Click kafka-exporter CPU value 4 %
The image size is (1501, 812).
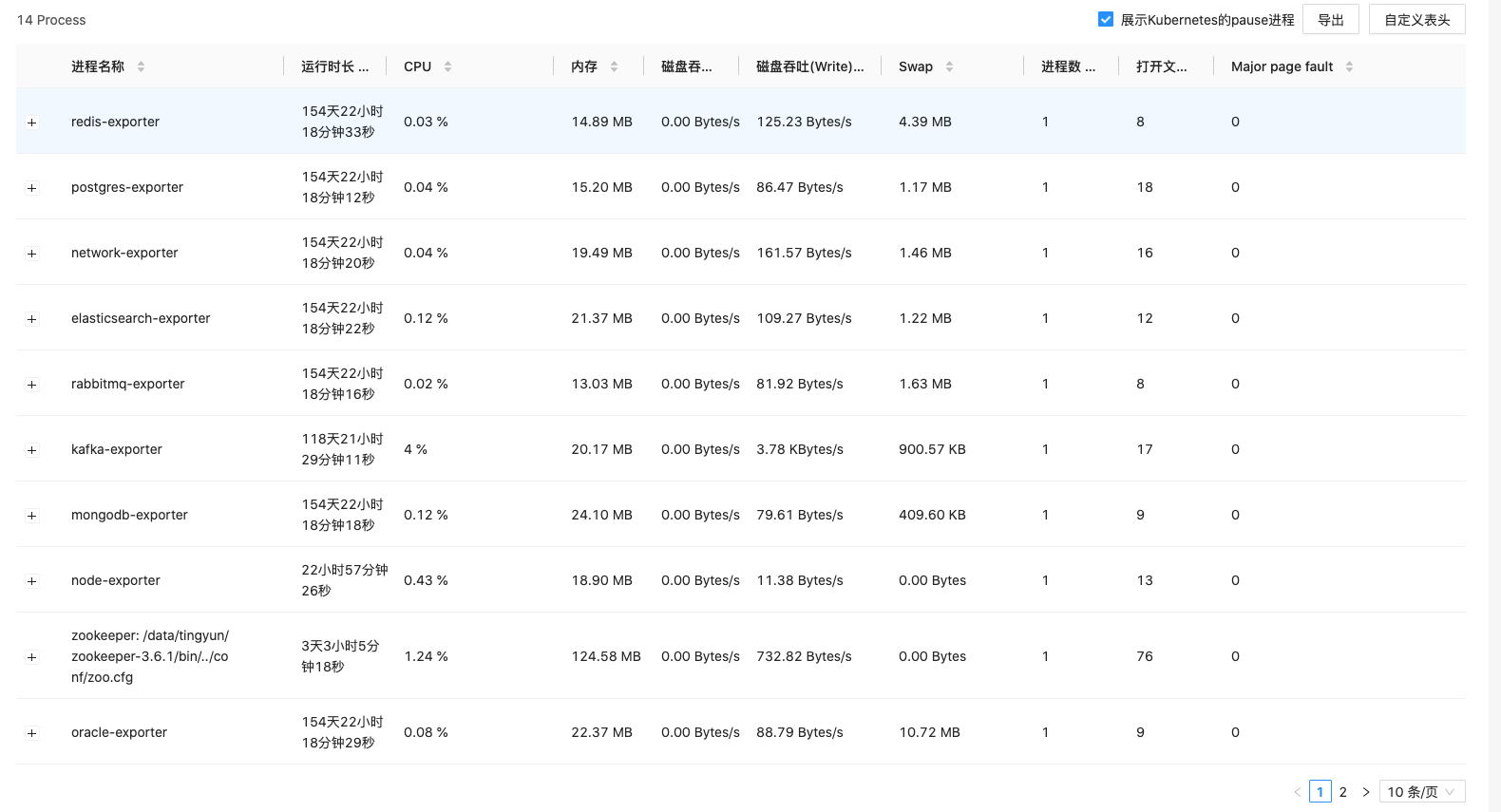click(x=415, y=449)
